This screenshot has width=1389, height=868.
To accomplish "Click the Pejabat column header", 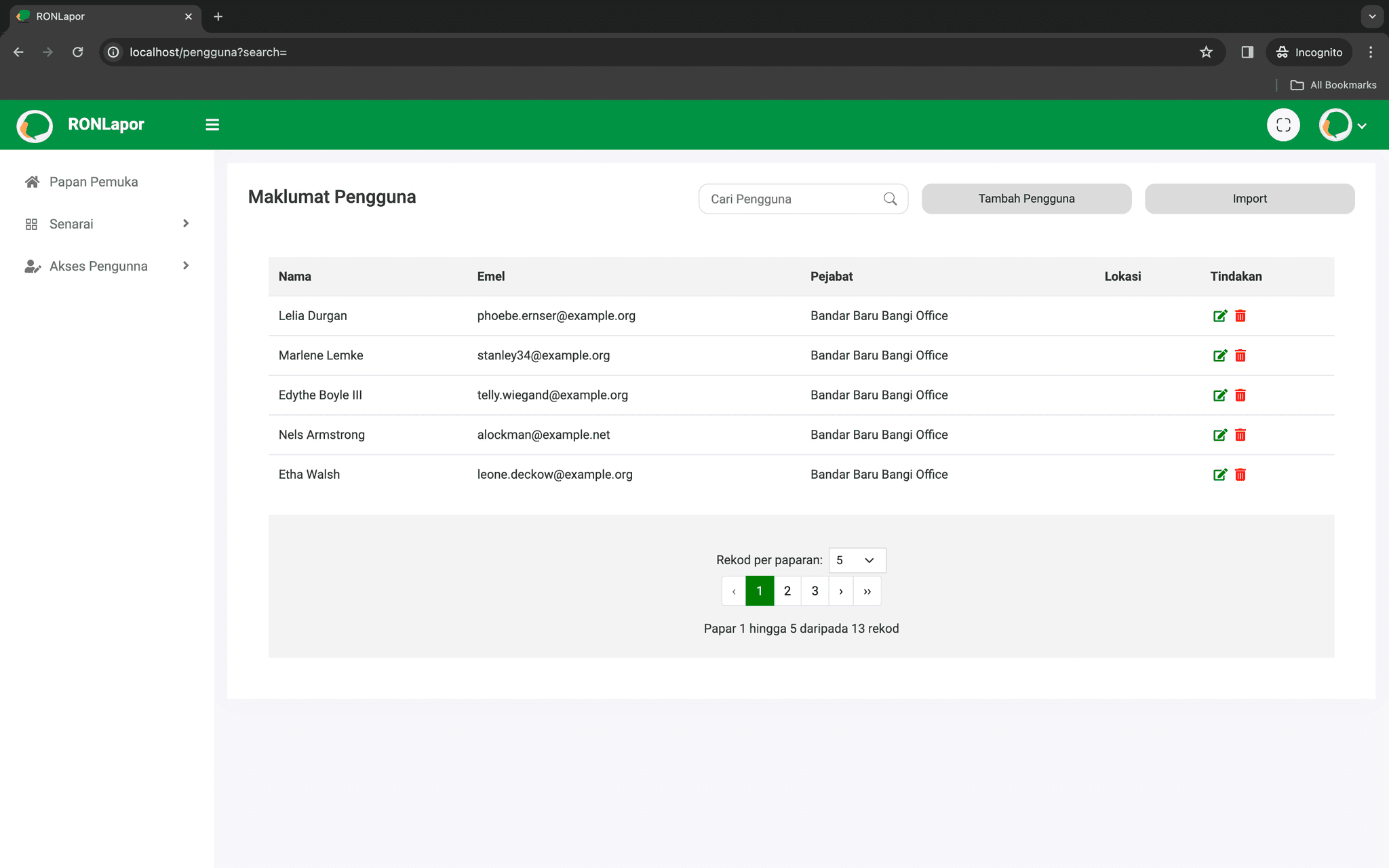I will [832, 277].
